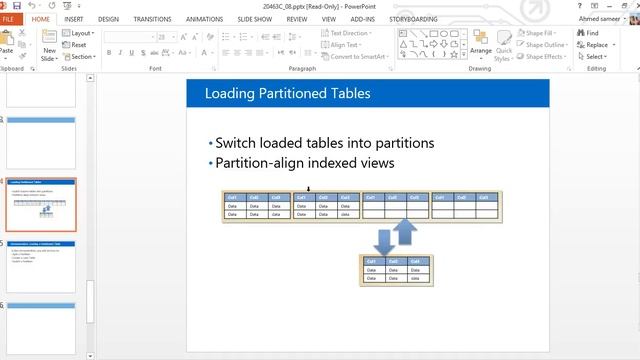640x360 pixels.
Task: Open the Select dropdown in Editing
Action: 592,57
